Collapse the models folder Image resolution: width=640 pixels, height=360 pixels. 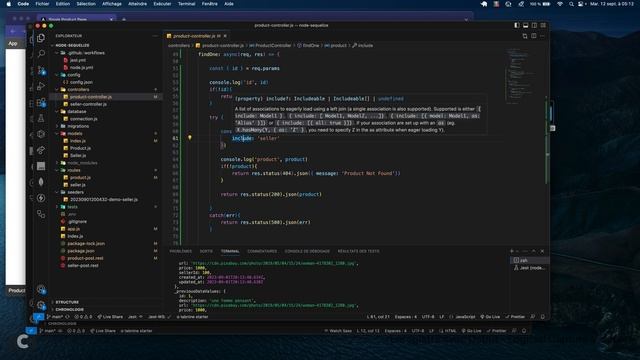75,133
